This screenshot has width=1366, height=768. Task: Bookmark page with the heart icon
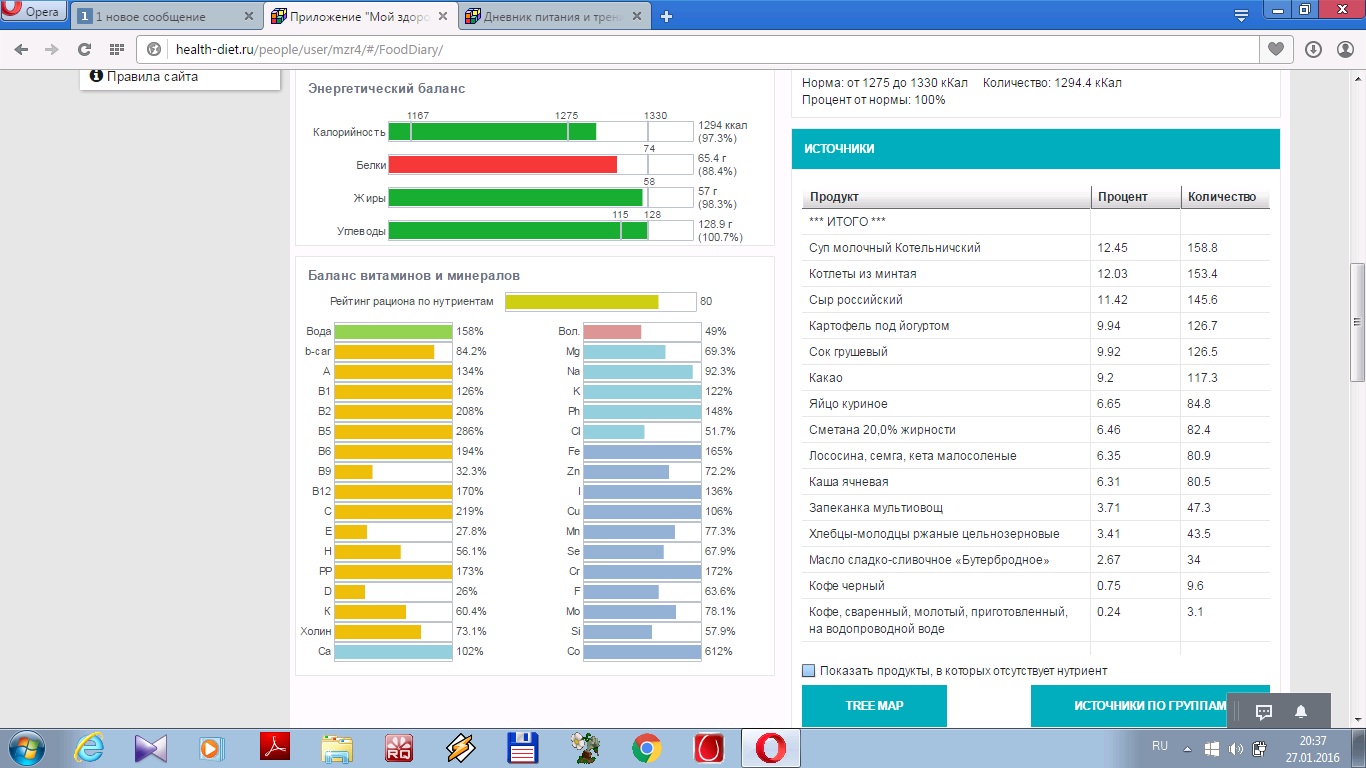1275,49
